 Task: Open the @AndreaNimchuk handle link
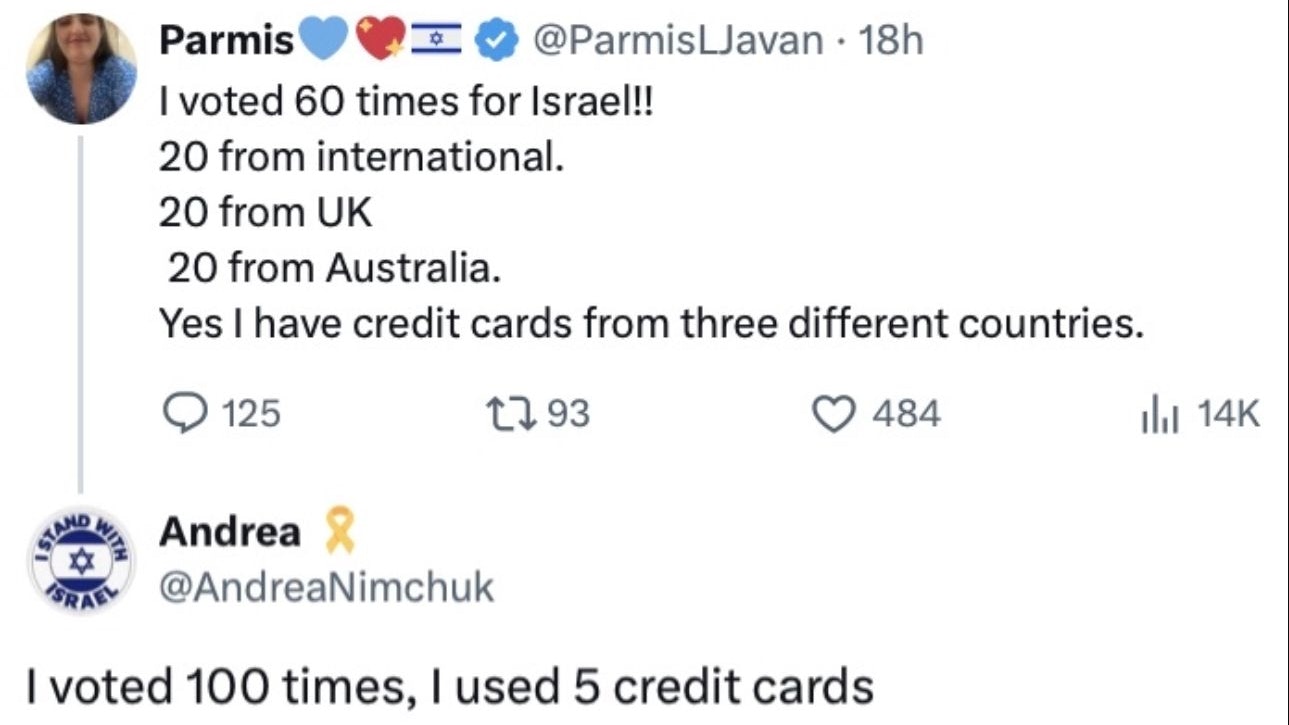[x=326, y=588]
